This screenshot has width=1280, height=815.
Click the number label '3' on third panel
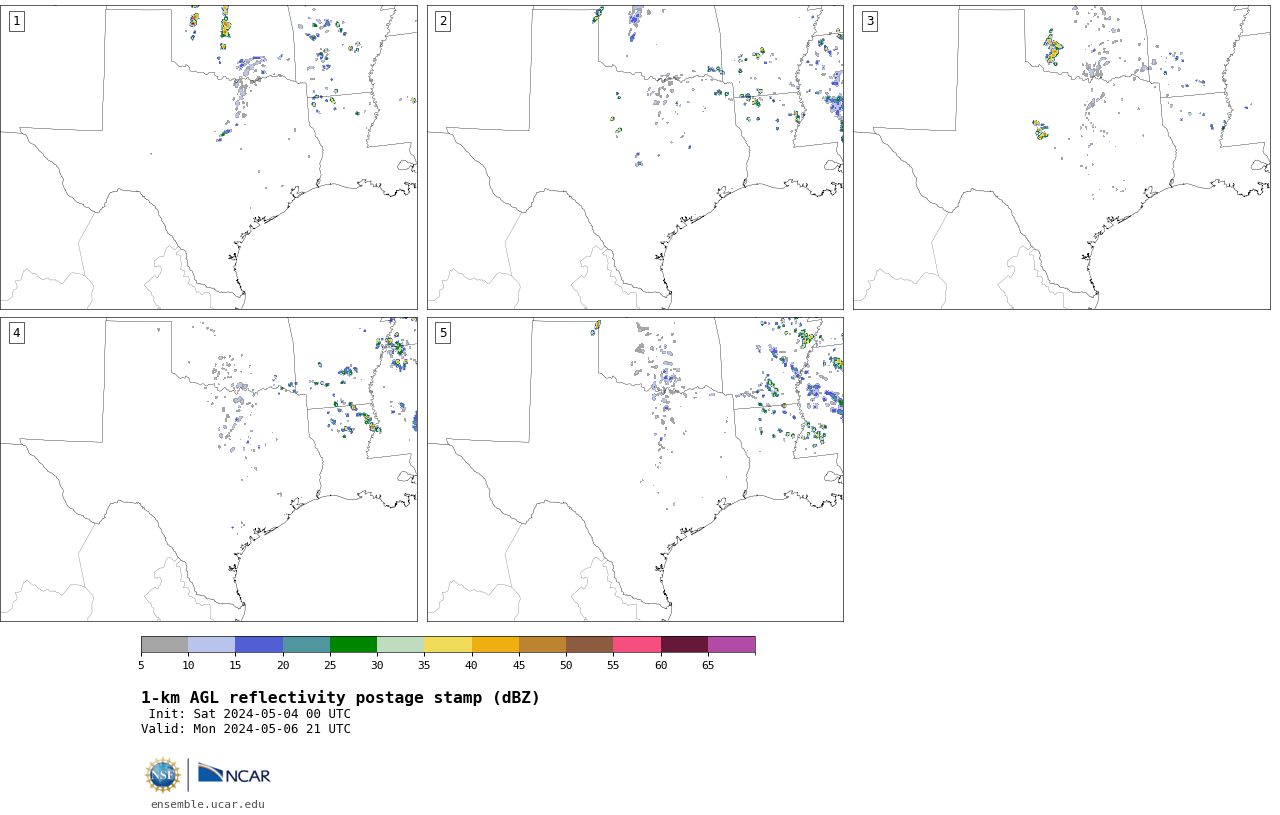870,21
